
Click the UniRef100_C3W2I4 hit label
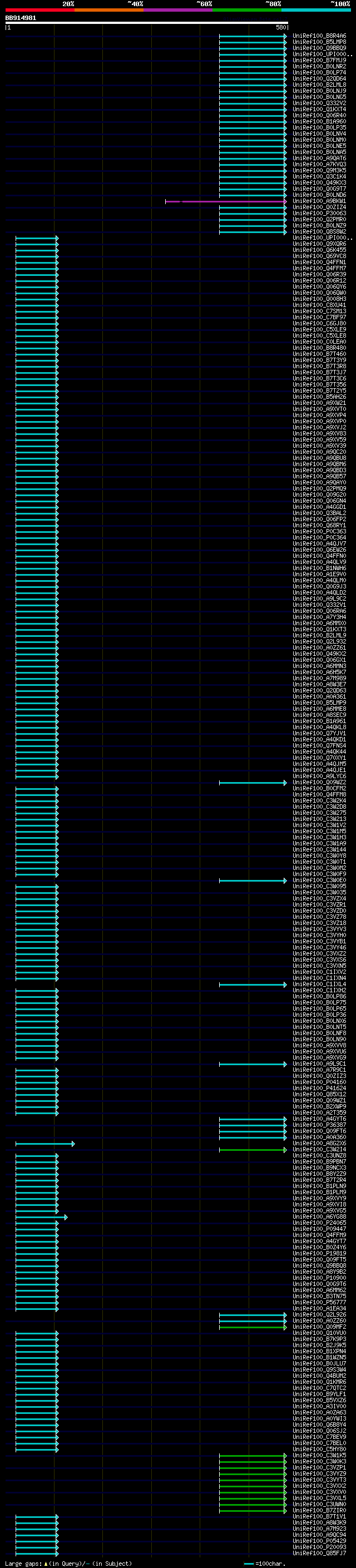click(319, 1150)
